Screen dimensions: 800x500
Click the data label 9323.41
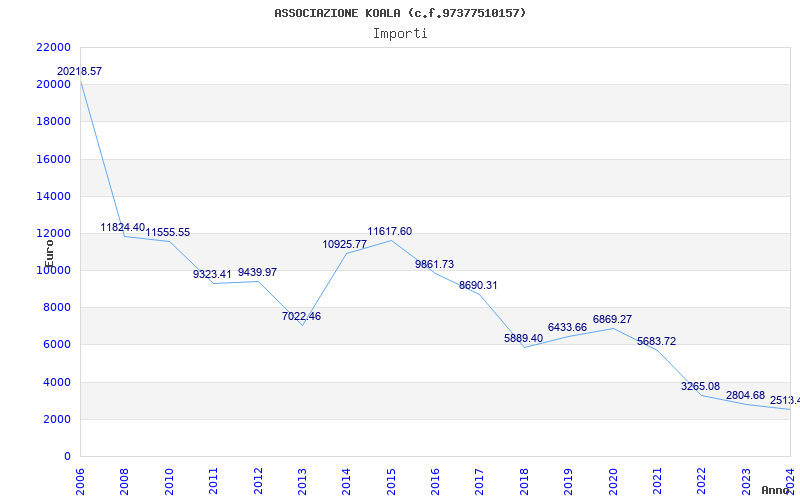(212, 274)
